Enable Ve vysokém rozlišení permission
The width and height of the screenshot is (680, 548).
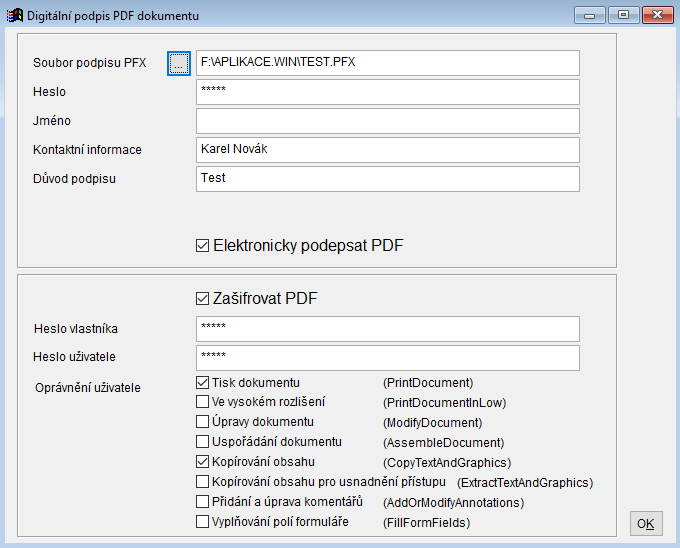(x=202, y=402)
